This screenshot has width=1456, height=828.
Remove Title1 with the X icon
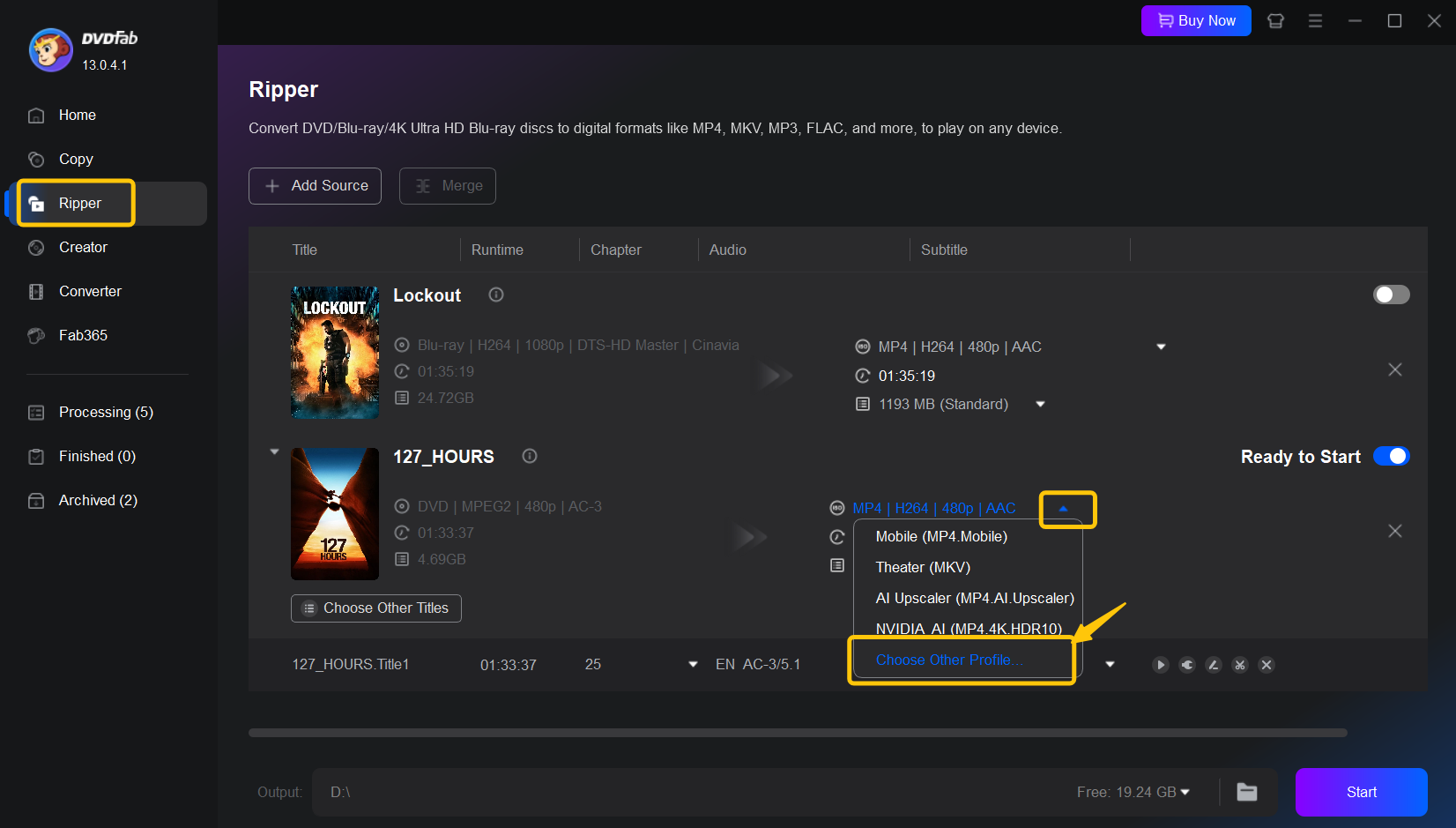point(1267,665)
